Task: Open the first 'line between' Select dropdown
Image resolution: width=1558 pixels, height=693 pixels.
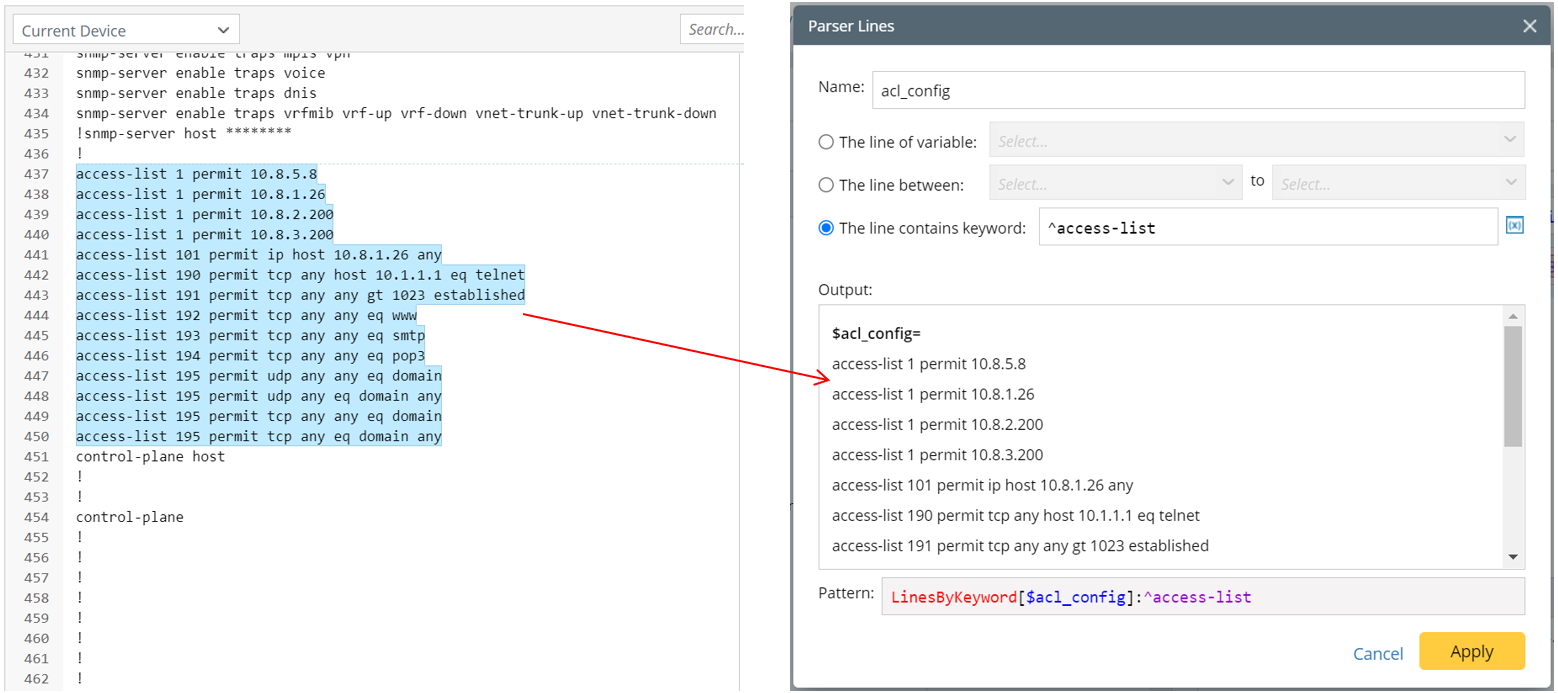Action: point(1115,182)
